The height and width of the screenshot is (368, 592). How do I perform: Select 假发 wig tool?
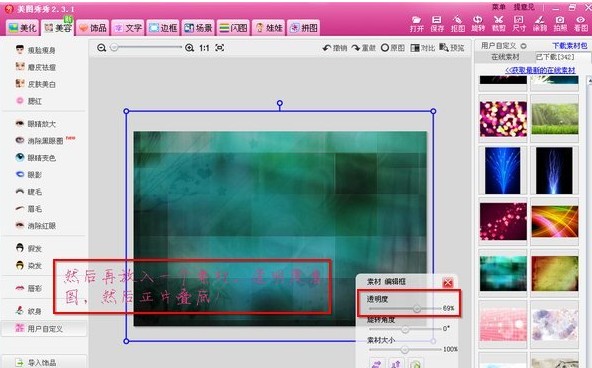point(29,248)
